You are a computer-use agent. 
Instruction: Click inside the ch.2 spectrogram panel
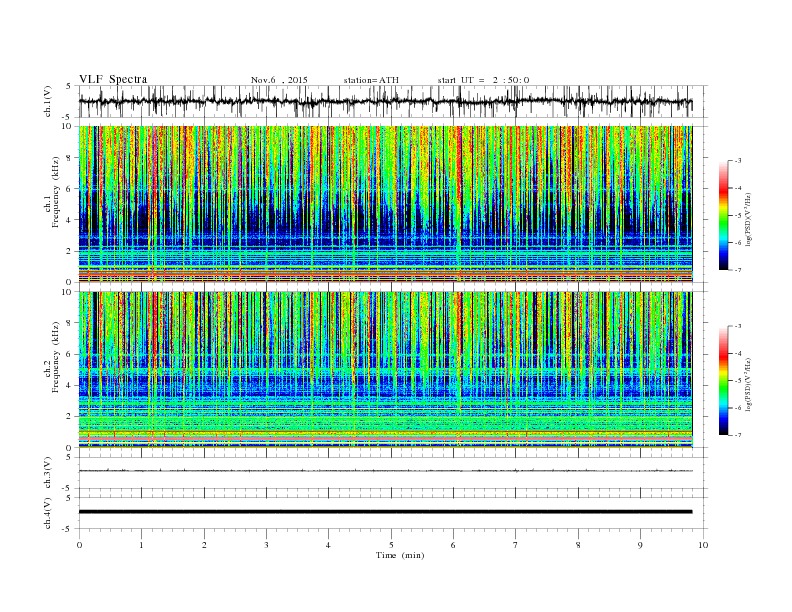click(385, 369)
